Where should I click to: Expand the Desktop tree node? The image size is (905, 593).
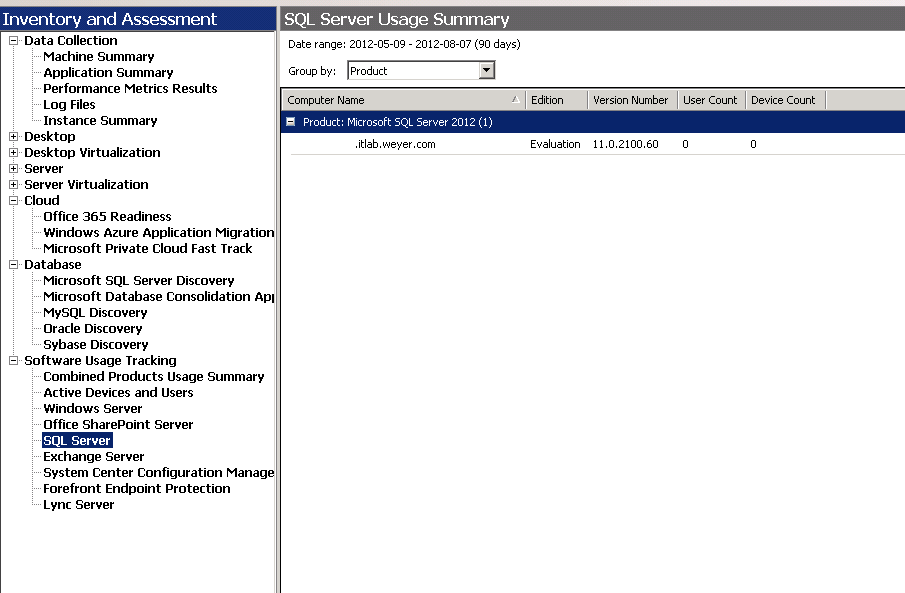pyautogui.click(x=14, y=137)
